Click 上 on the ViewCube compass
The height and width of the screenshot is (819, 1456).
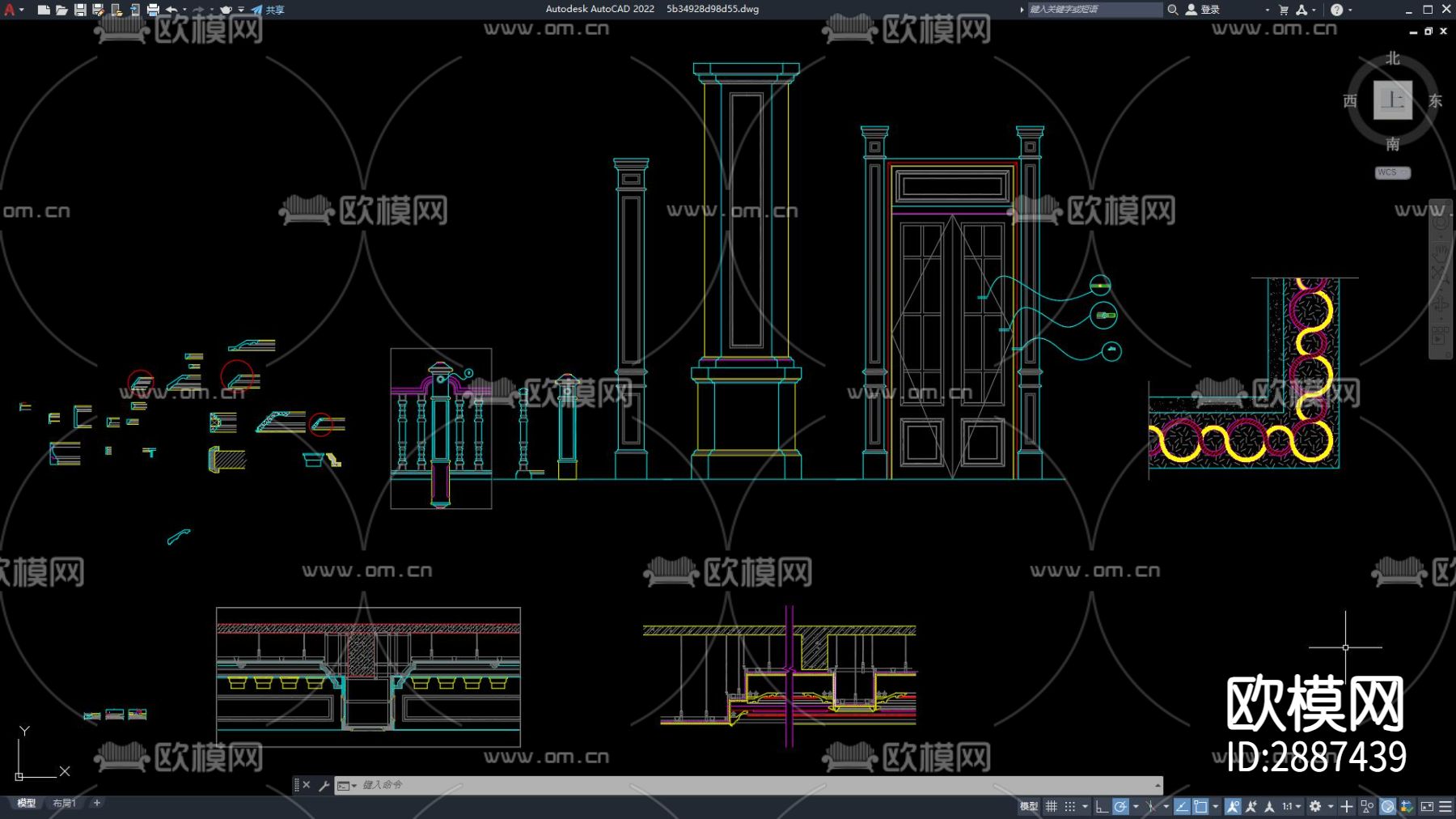pyautogui.click(x=1393, y=101)
